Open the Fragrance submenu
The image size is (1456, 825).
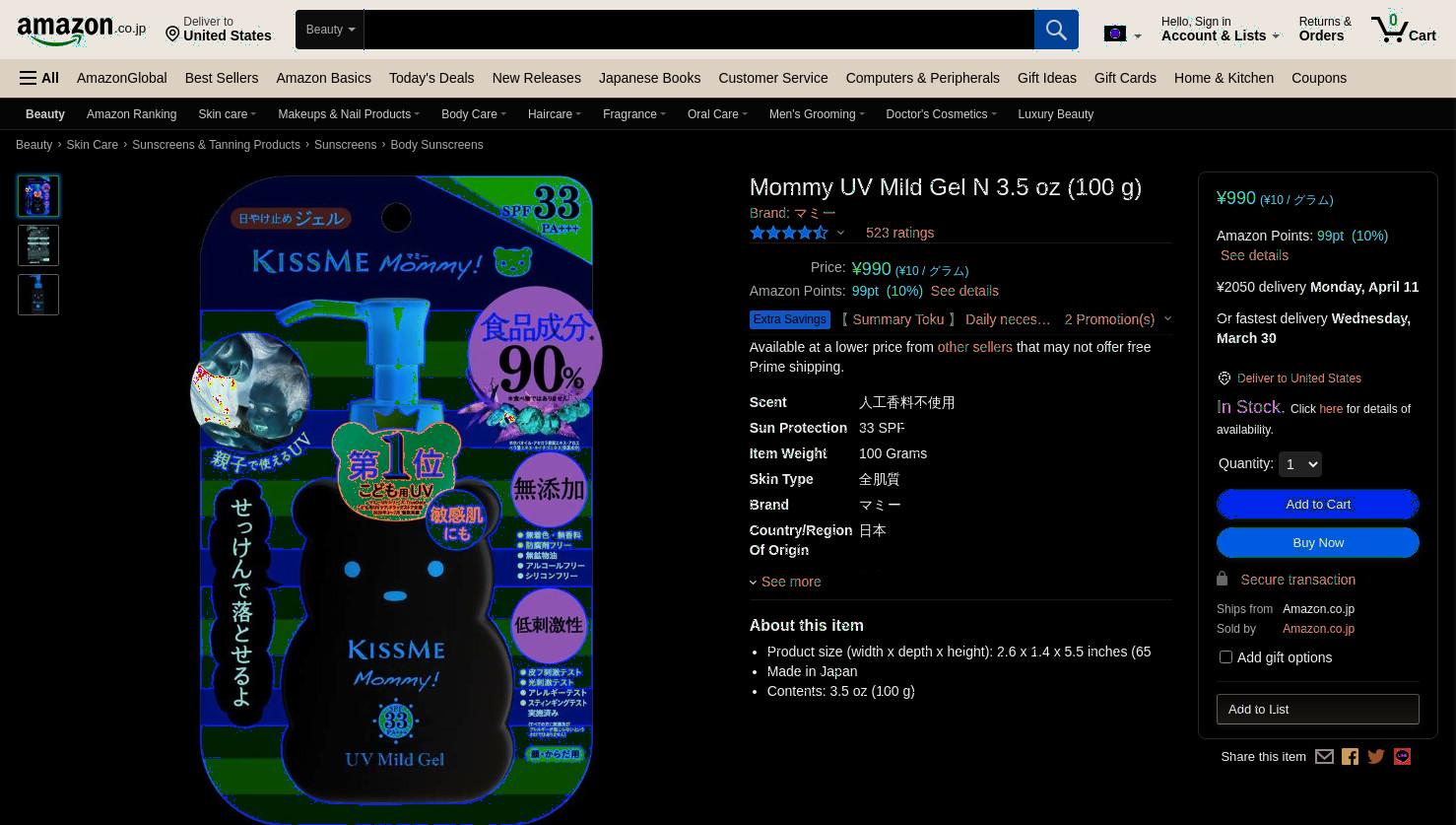pyautogui.click(x=634, y=114)
